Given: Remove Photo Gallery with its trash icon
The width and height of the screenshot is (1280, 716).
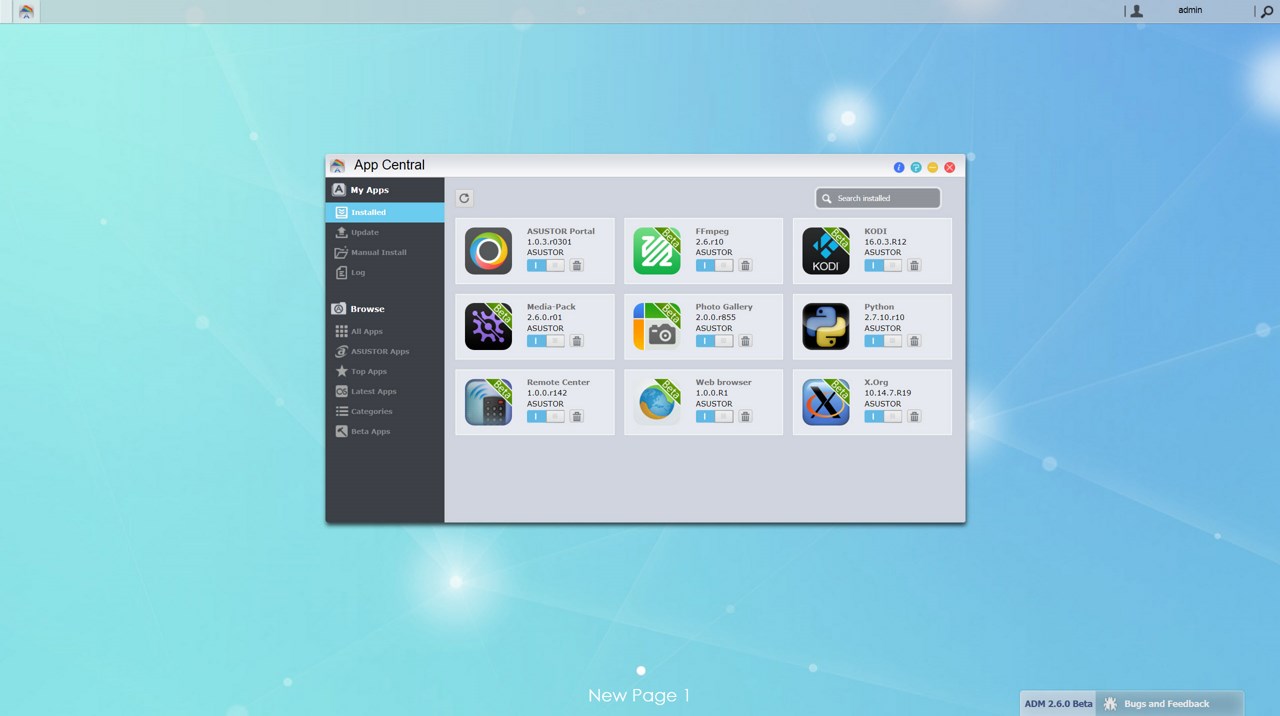Looking at the screenshot, I should (x=745, y=341).
